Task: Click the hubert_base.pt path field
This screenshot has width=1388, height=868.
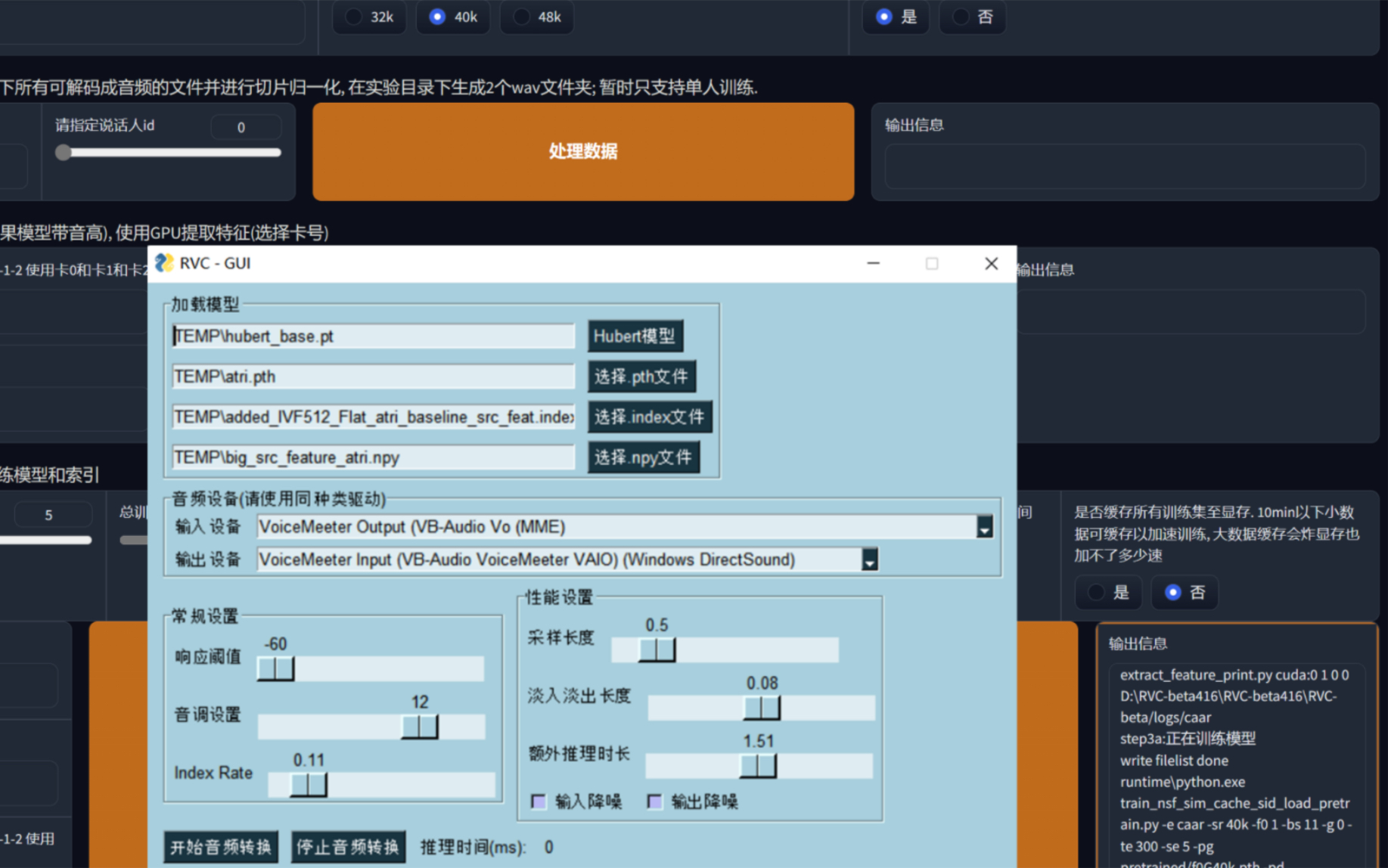Action: click(x=374, y=336)
